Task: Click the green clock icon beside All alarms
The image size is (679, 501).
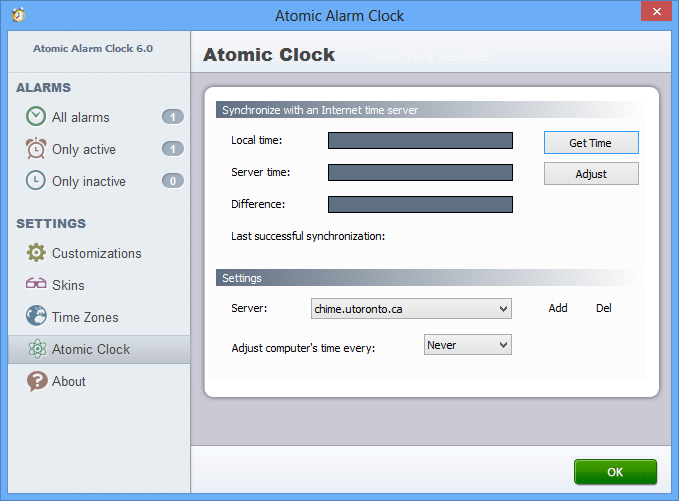Action: pyautogui.click(x=36, y=116)
